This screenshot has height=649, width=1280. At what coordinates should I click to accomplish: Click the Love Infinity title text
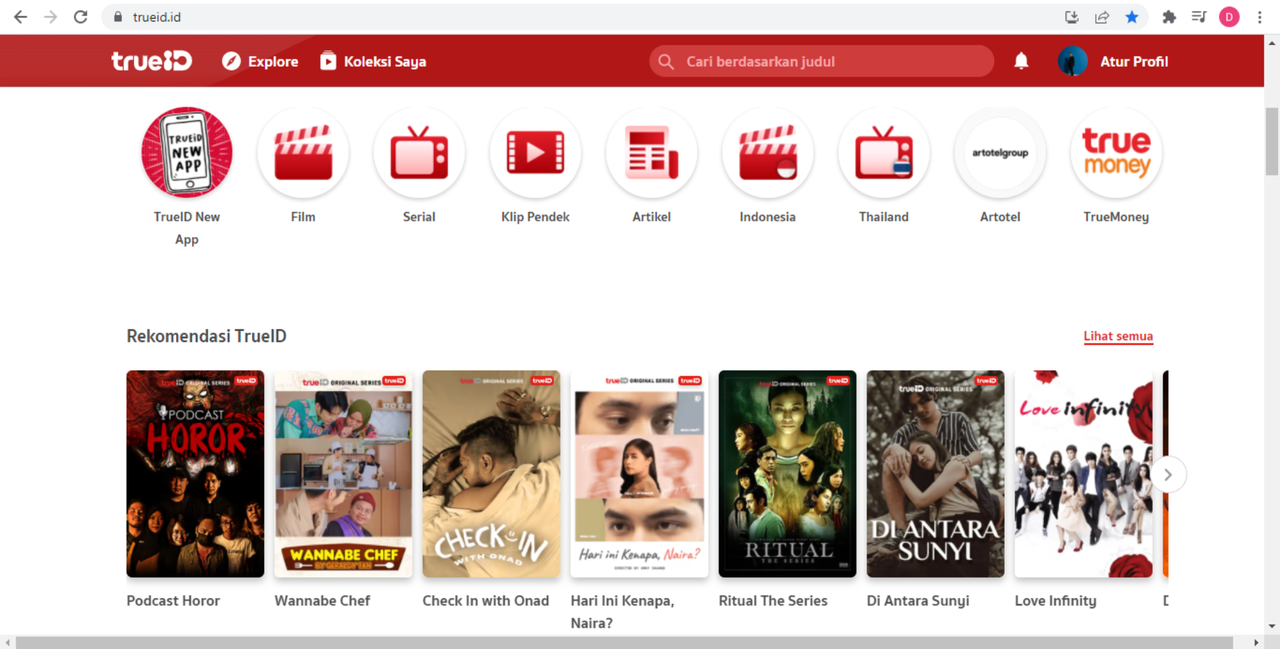tap(1055, 601)
